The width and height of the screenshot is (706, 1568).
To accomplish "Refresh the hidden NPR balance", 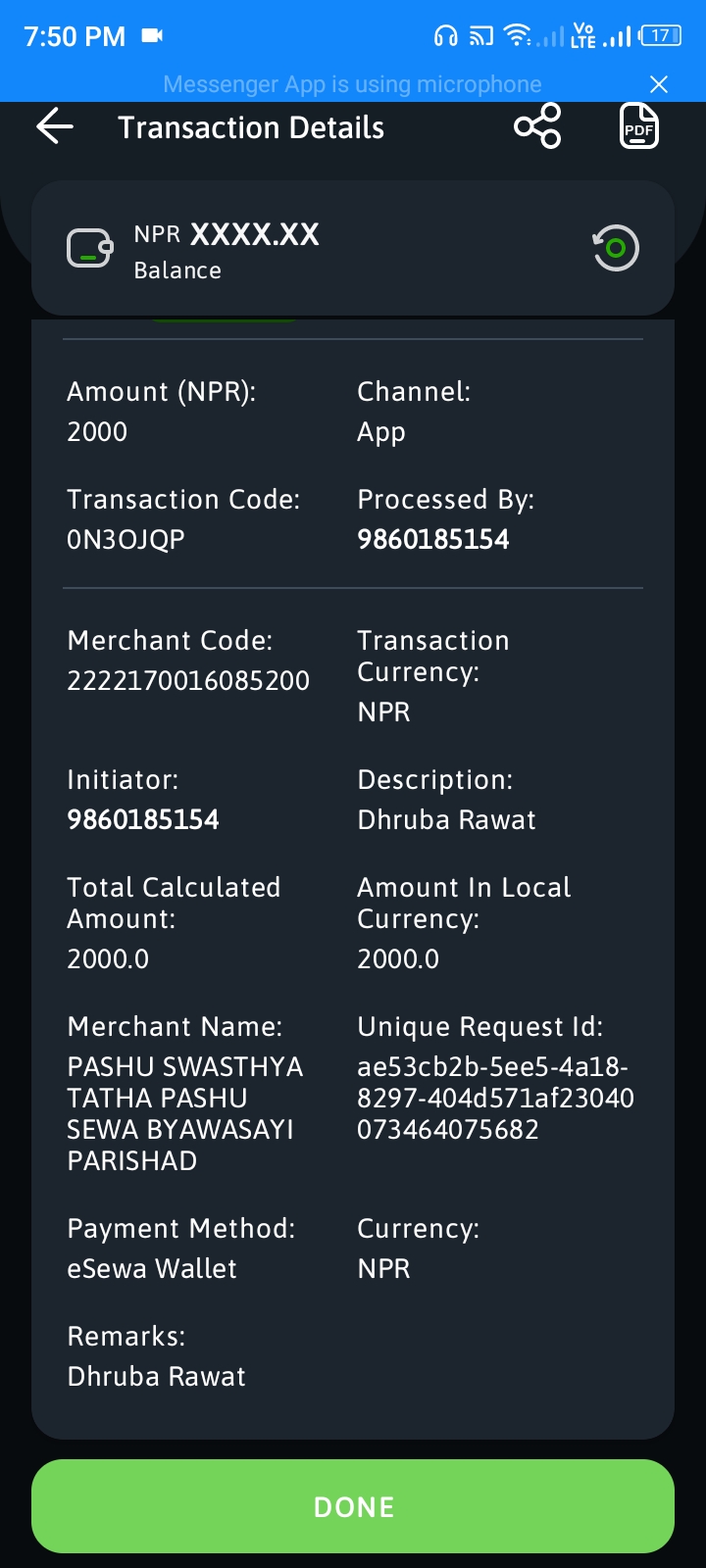I will [616, 248].
